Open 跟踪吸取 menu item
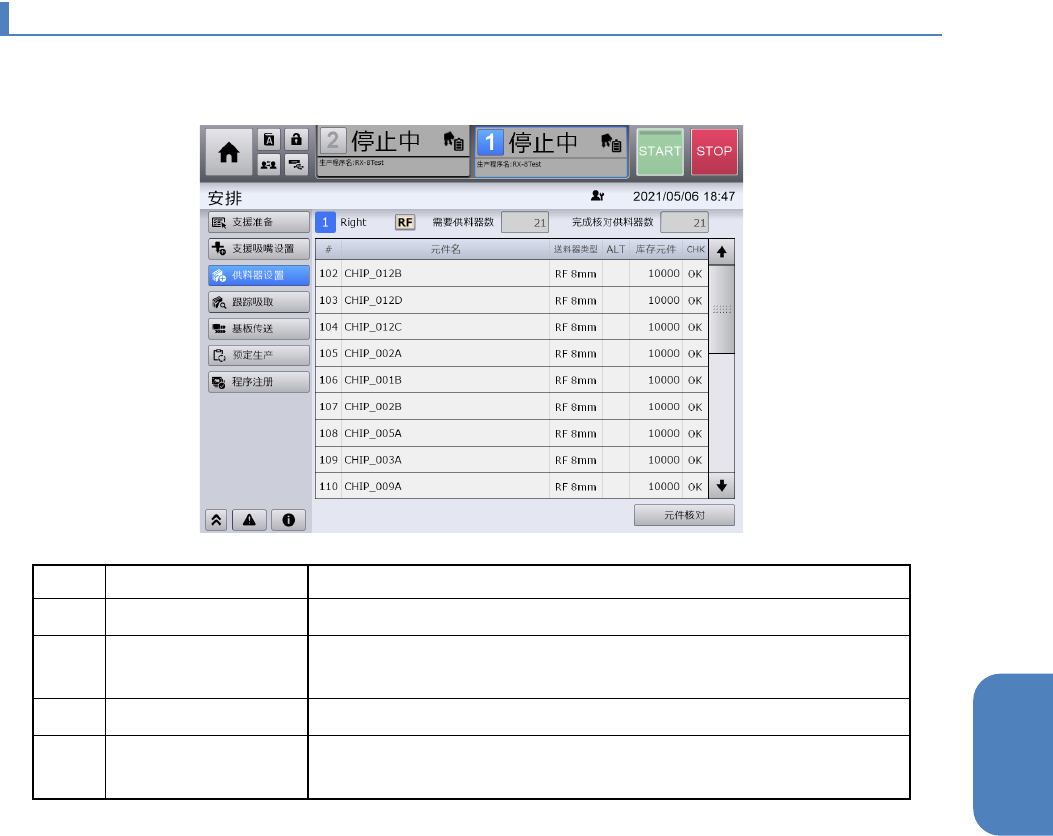The width and height of the screenshot is (1053, 836). coord(259,302)
